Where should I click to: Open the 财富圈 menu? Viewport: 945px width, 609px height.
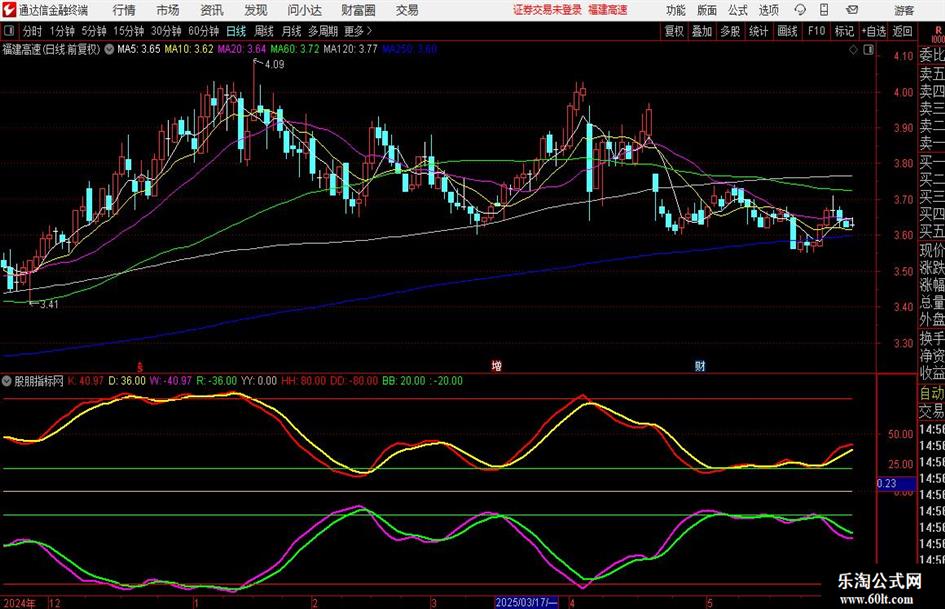coord(358,10)
